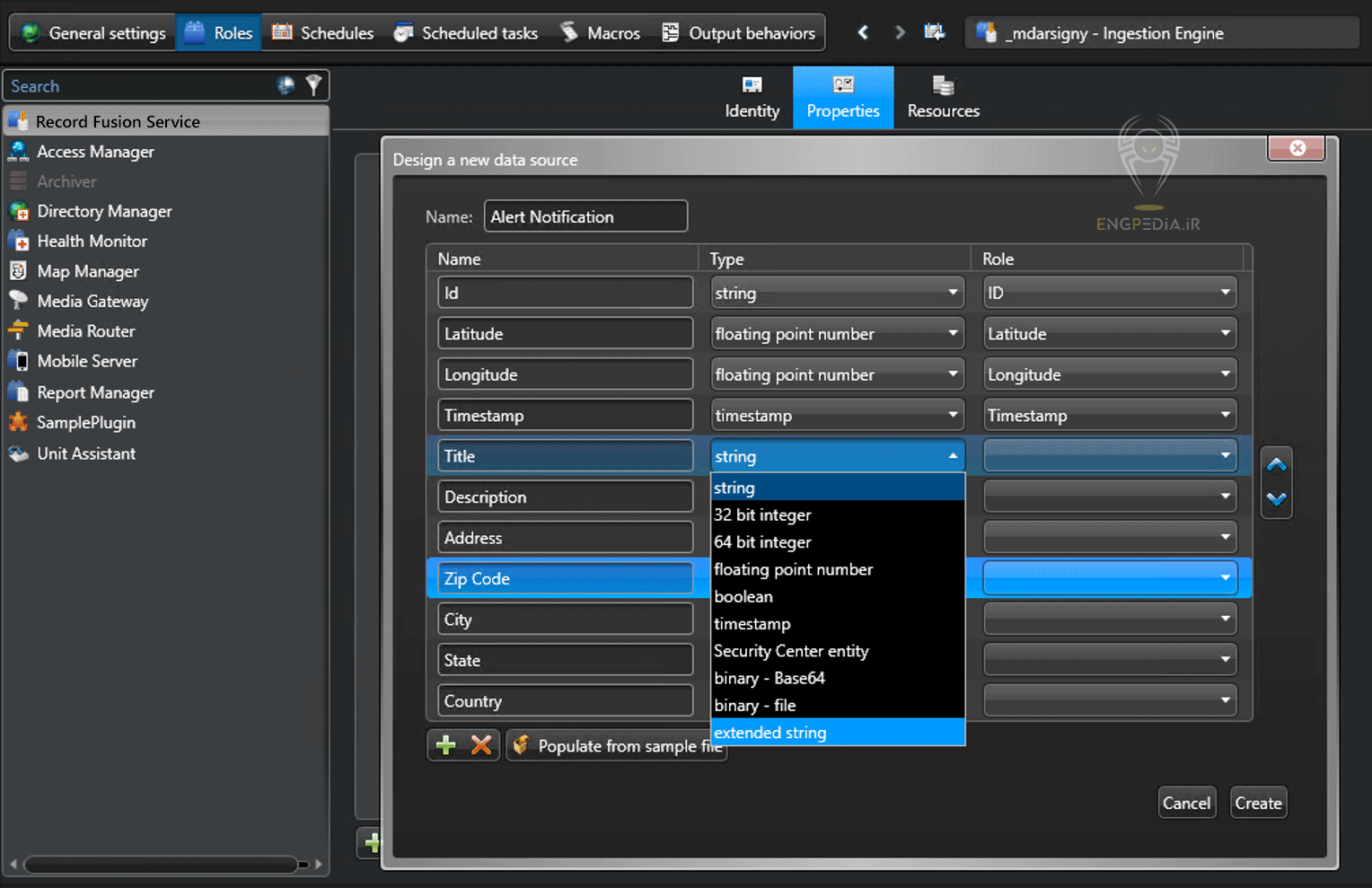Click Populate from sample file button
This screenshot has height=888, width=1372.
616,745
